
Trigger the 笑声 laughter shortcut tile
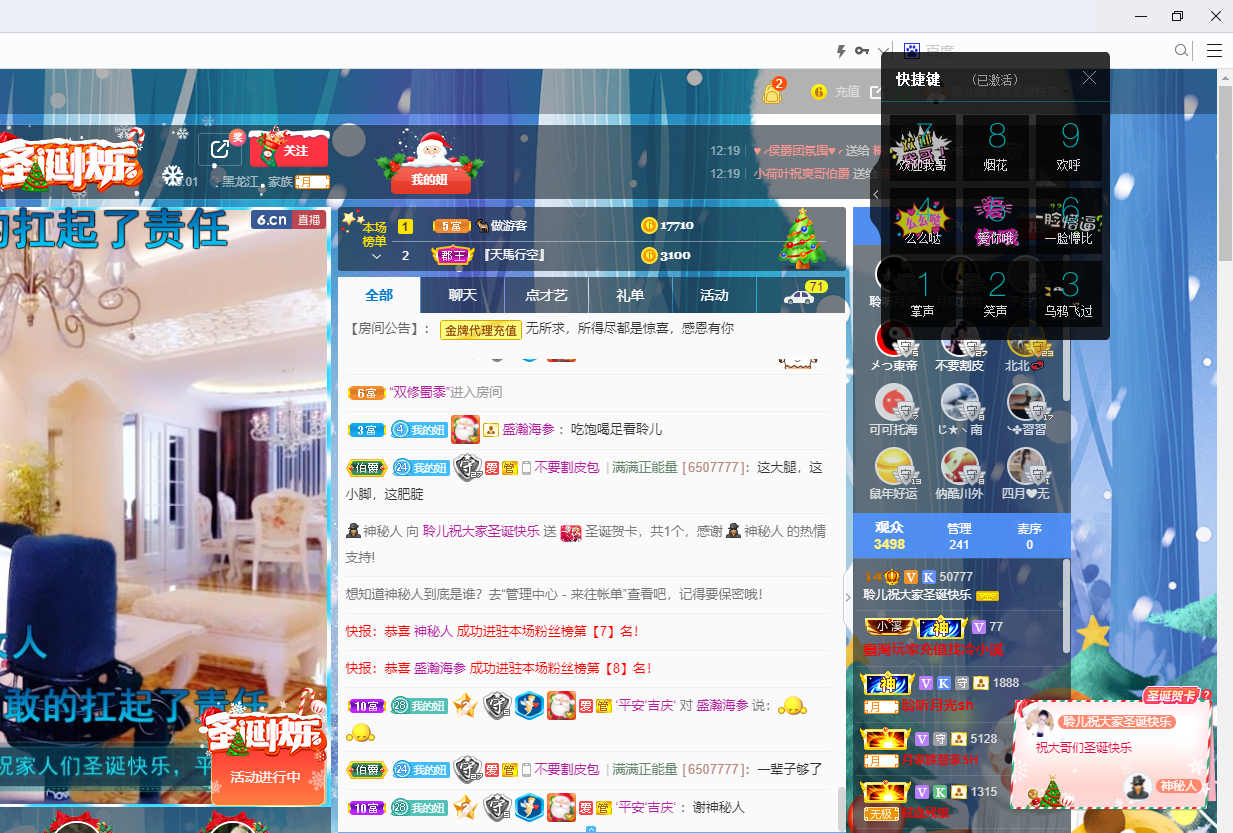tap(996, 294)
